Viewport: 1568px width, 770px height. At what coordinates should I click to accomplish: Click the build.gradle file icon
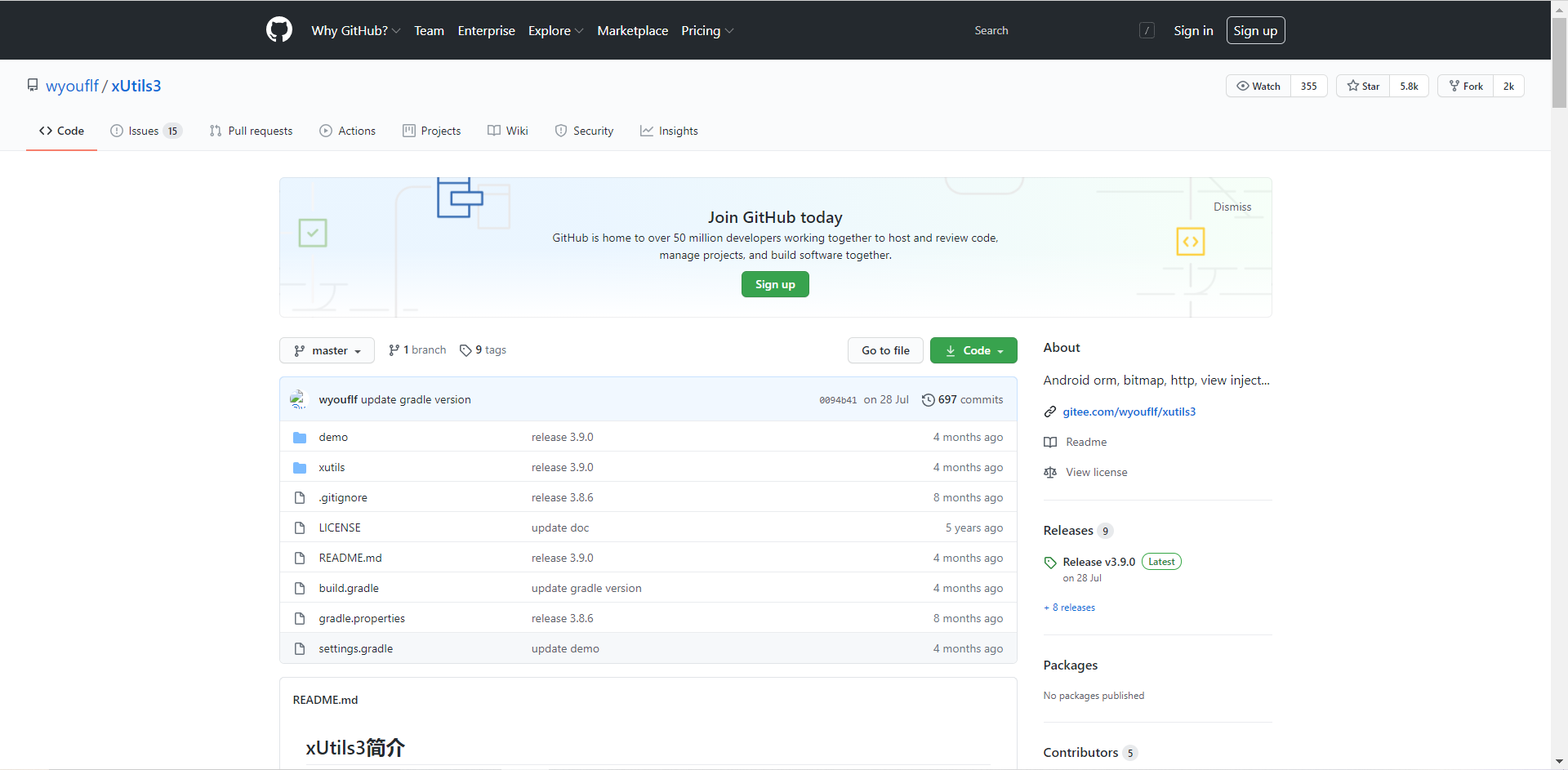300,589
